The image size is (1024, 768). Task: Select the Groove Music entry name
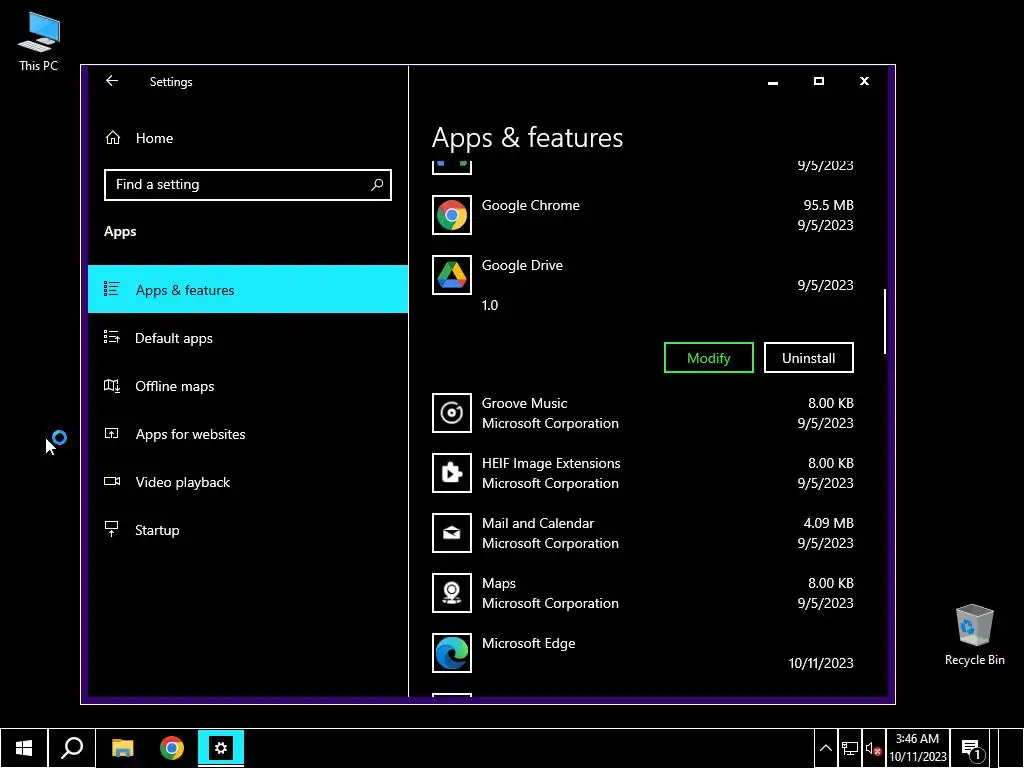(524, 403)
